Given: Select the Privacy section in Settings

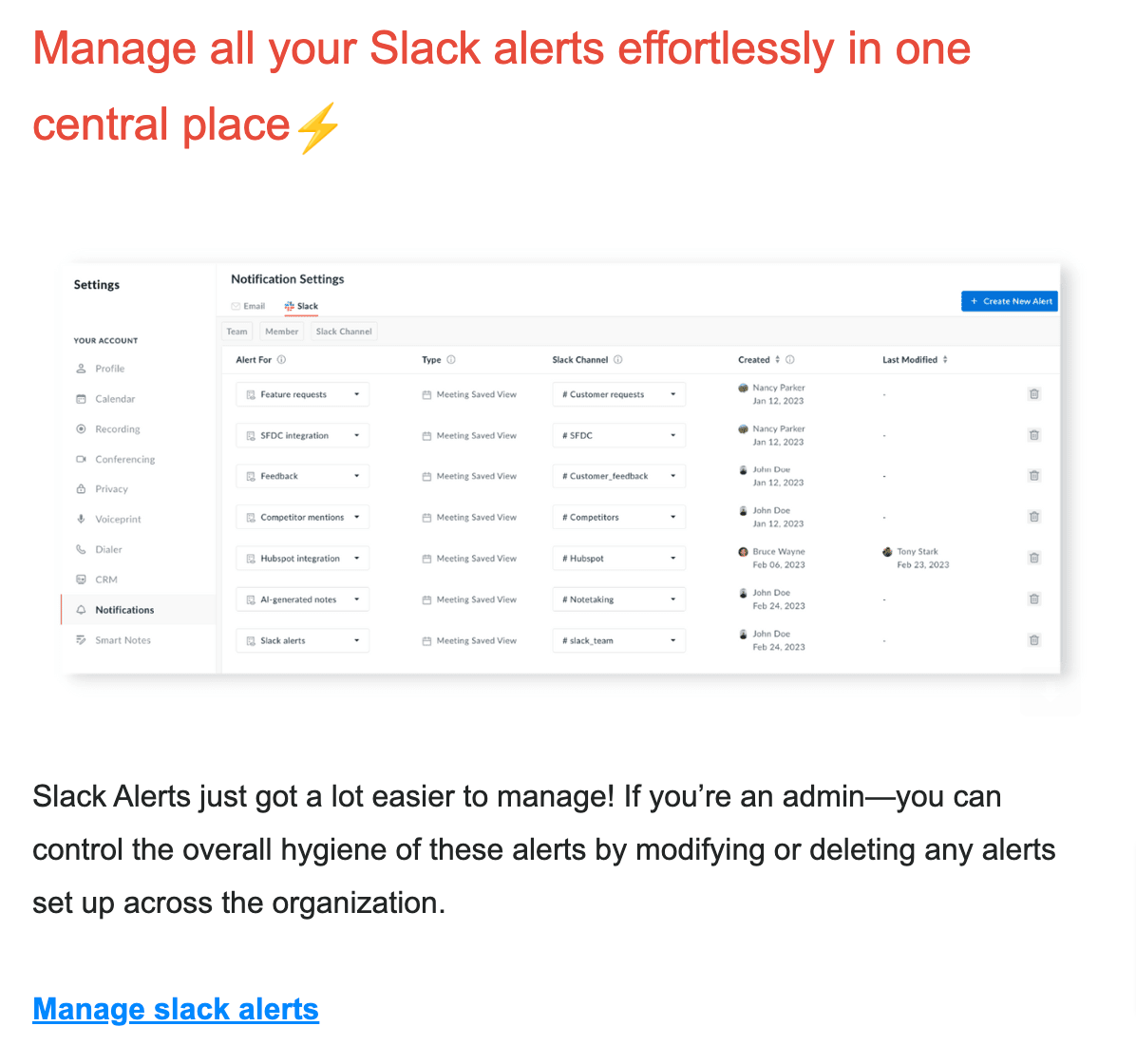Looking at the screenshot, I should click(82, 488).
